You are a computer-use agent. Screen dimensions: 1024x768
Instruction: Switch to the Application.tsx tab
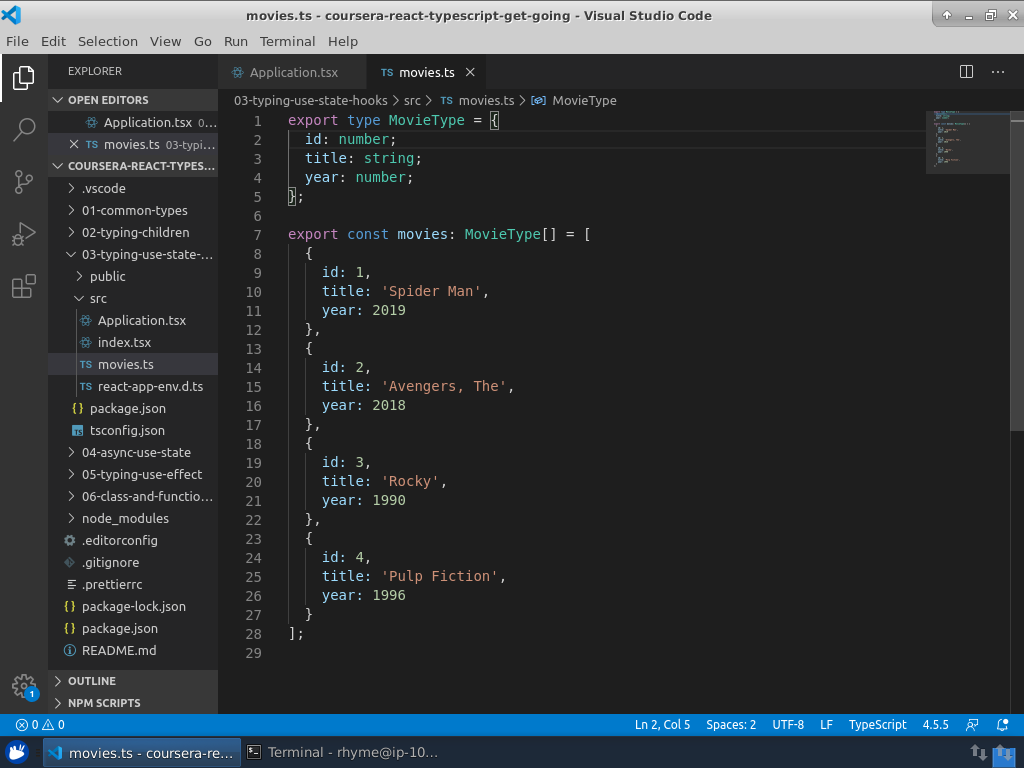pos(293,73)
